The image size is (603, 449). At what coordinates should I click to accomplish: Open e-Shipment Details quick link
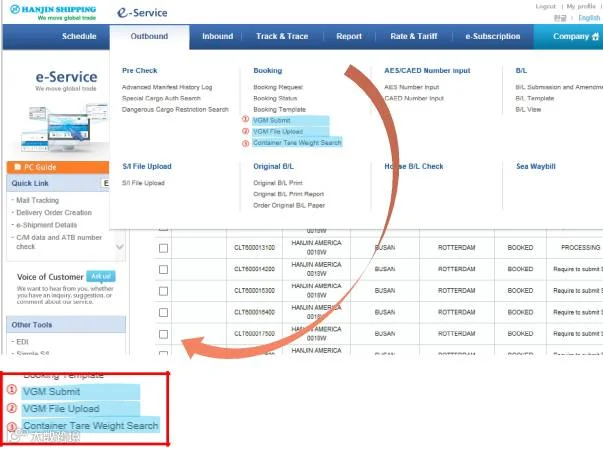(47, 225)
